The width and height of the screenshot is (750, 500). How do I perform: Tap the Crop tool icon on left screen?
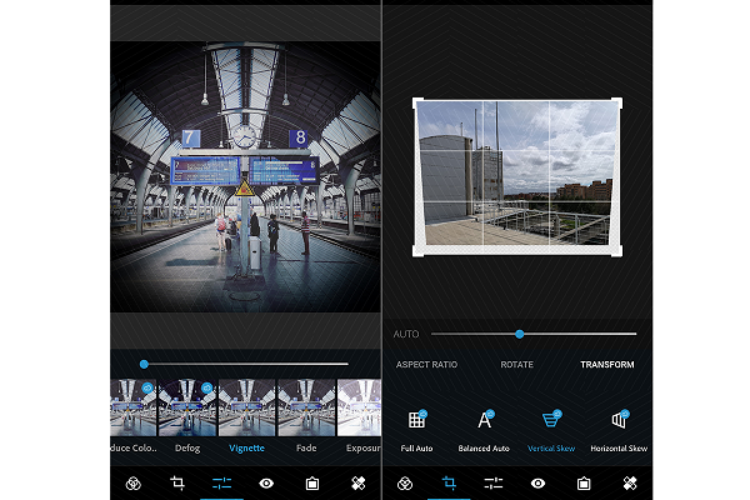(x=177, y=483)
